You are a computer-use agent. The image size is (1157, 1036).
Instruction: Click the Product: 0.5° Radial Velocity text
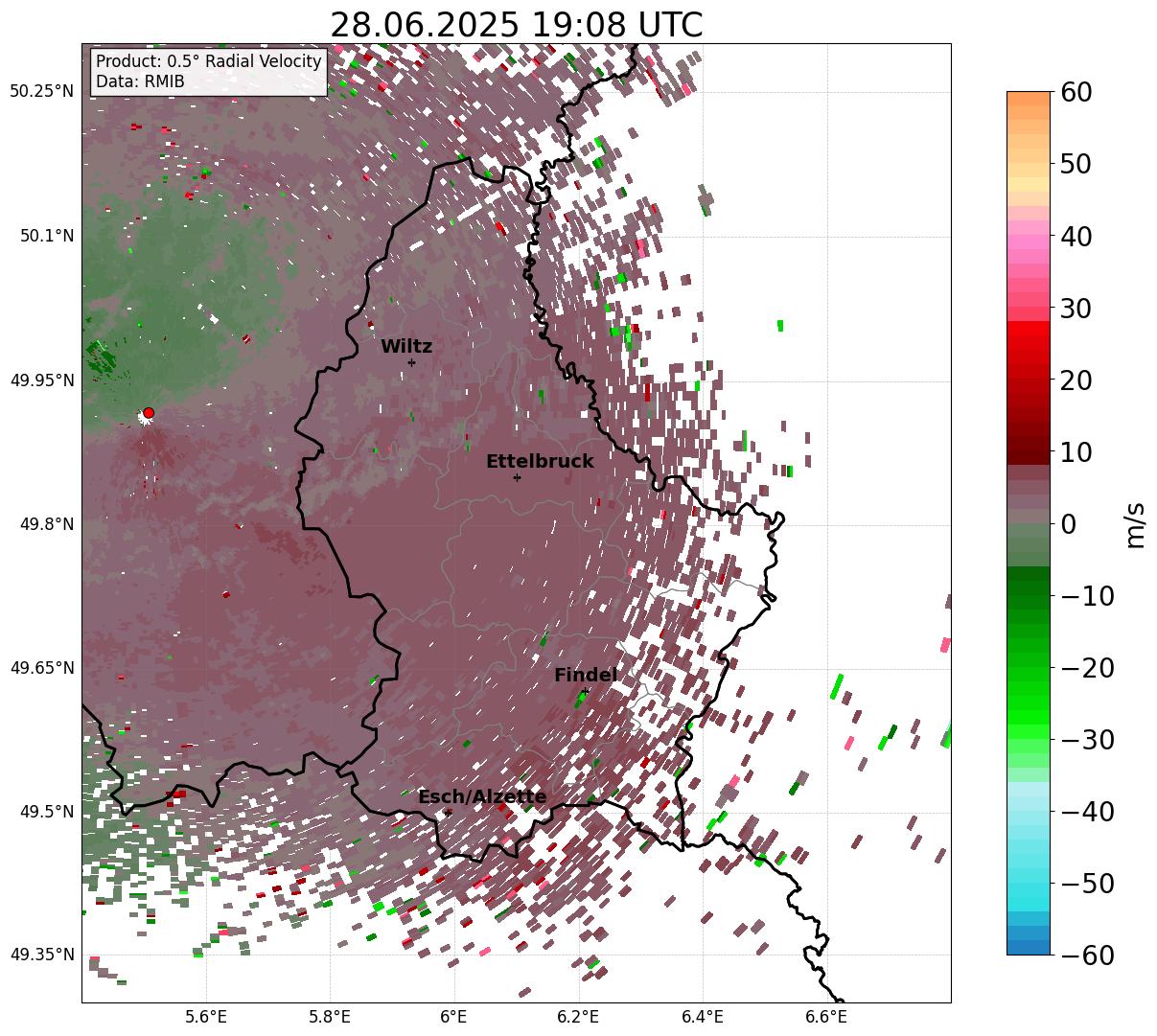pos(209,62)
